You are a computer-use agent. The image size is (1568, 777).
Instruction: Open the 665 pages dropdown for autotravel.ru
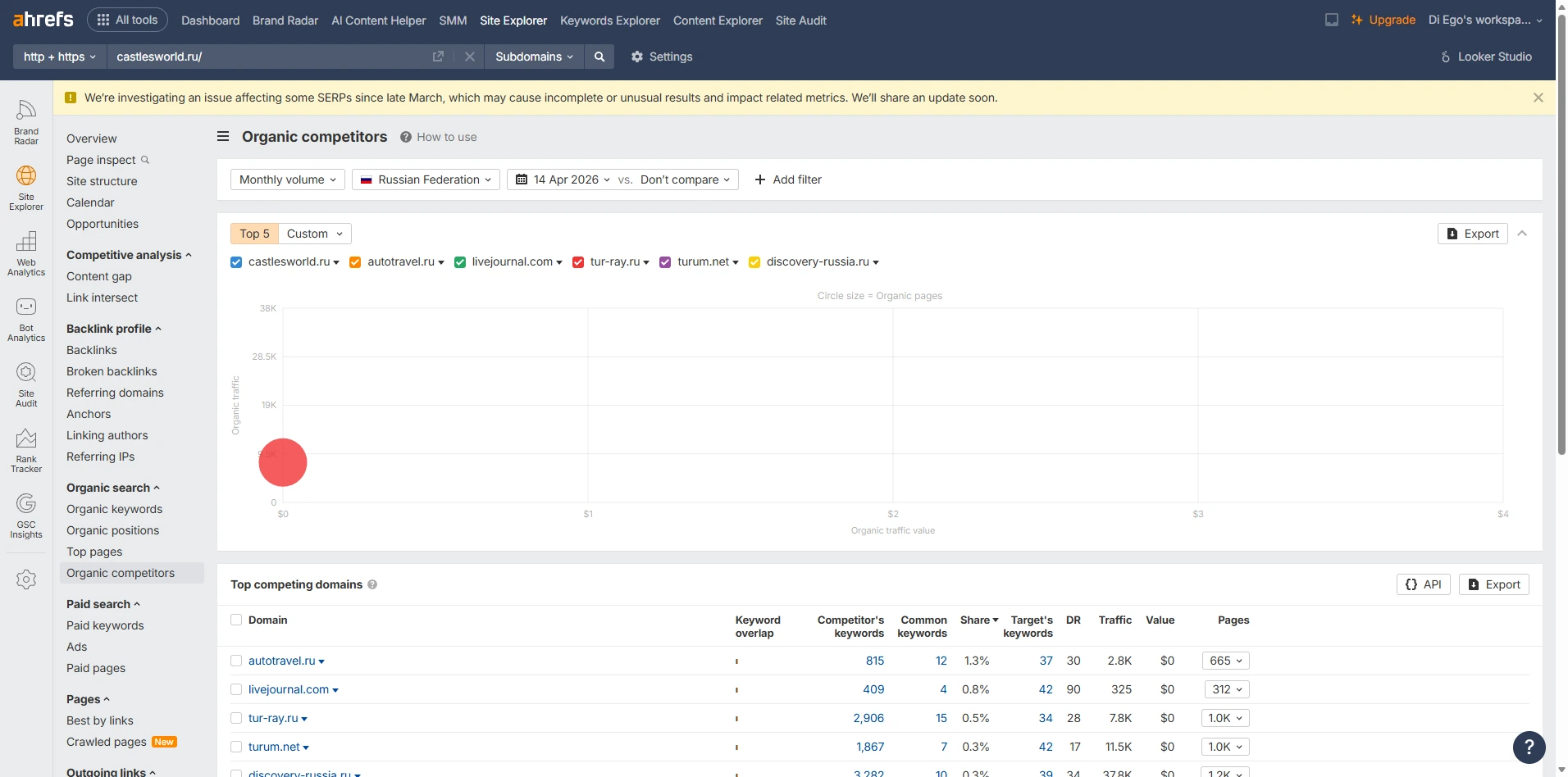tap(1226, 661)
